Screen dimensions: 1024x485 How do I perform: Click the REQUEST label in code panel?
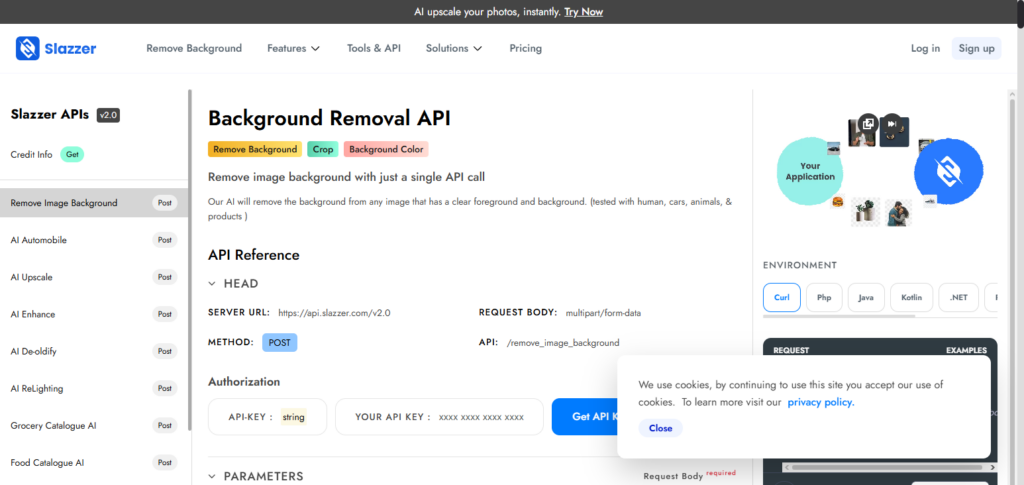point(791,351)
